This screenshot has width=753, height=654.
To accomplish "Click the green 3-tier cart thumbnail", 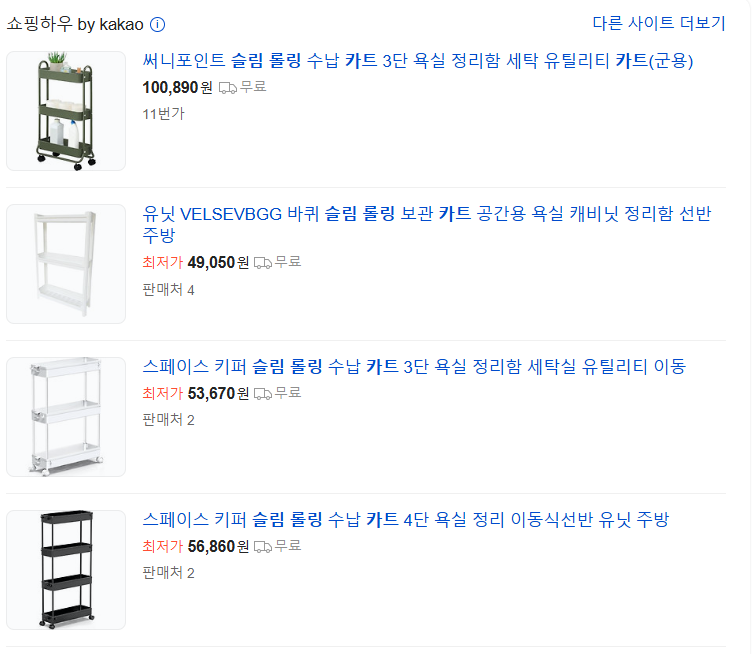I will 66,111.
